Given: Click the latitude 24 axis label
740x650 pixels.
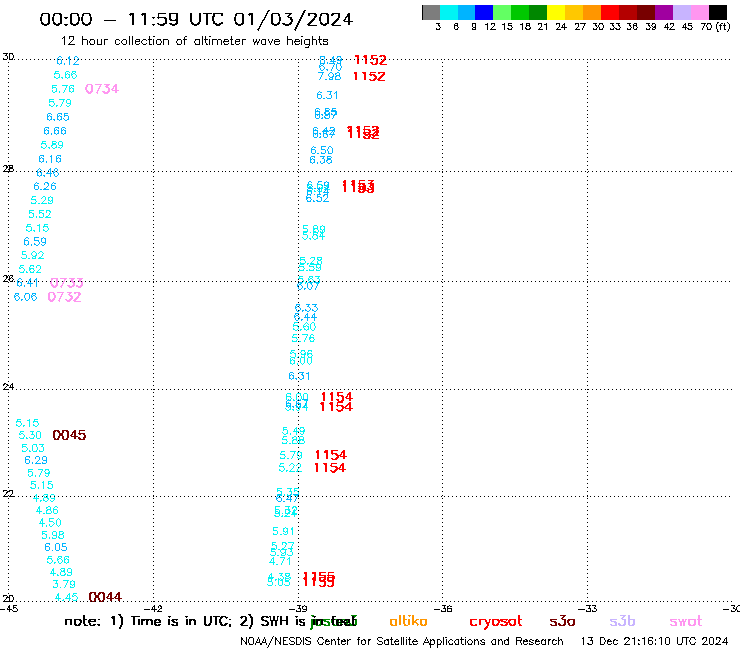Looking at the screenshot, I should pos(8,387).
